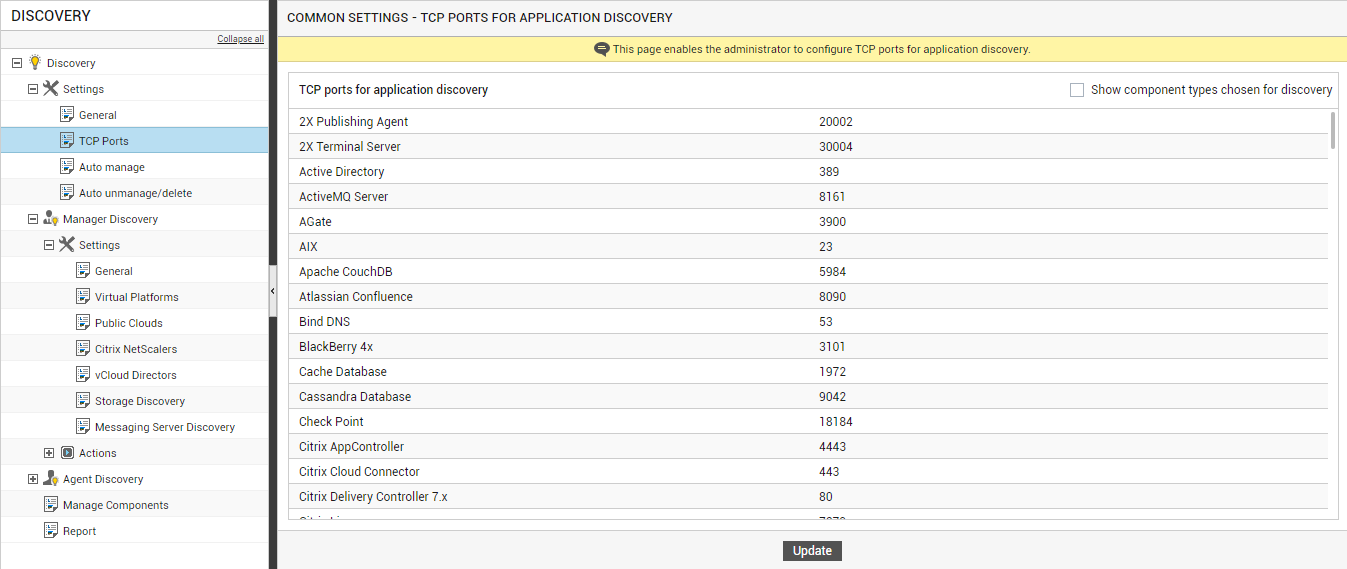
Task: Select Public Clouds in the tree
Action: click(129, 323)
